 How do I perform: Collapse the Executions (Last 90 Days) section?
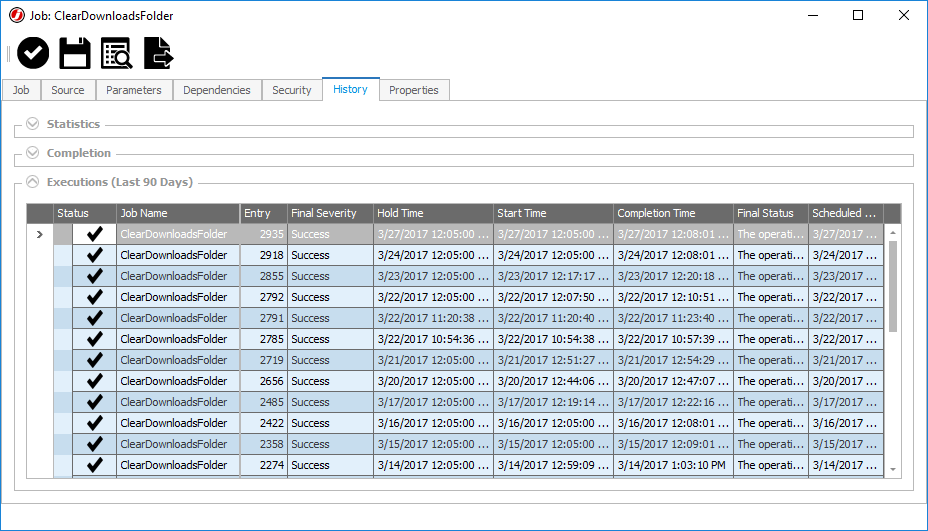33,182
